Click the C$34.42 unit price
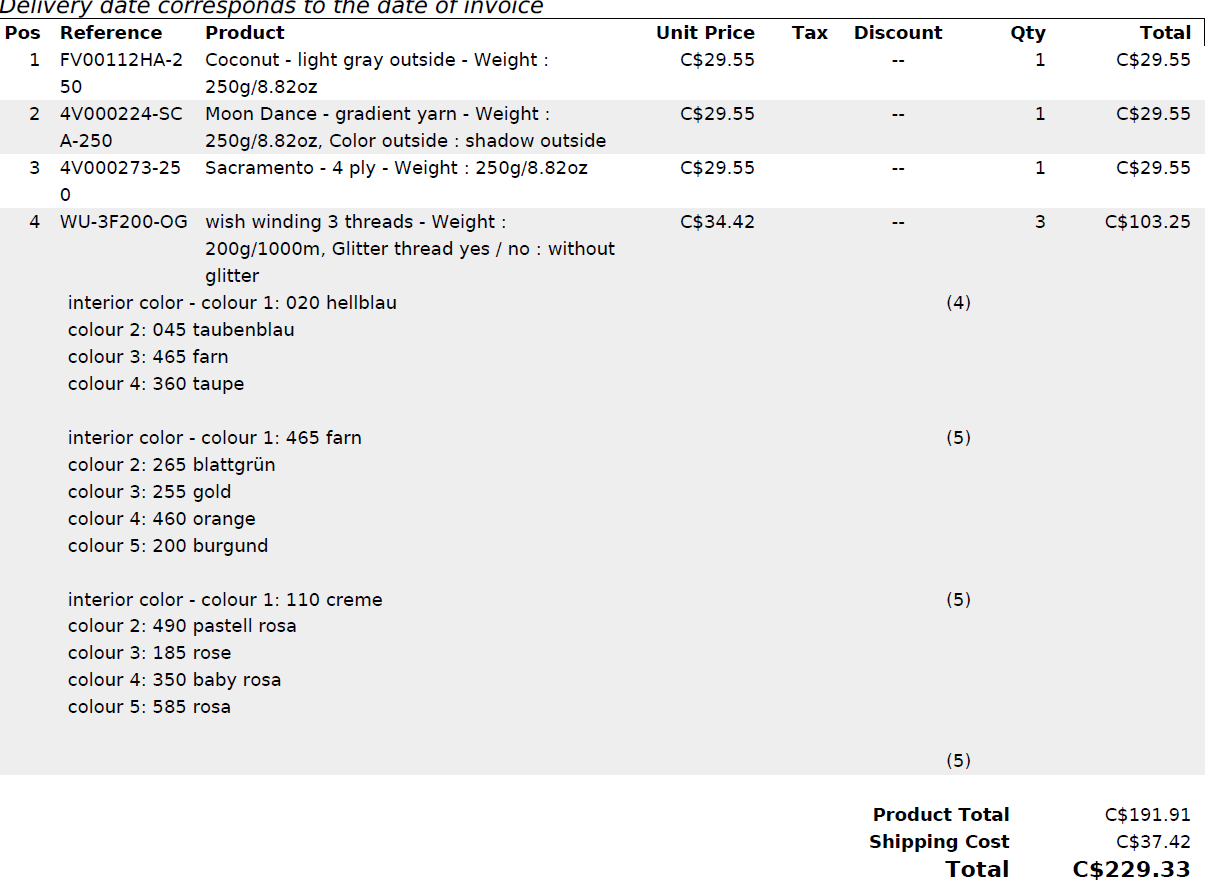Screen dimensions: 1214x886 coord(717,222)
